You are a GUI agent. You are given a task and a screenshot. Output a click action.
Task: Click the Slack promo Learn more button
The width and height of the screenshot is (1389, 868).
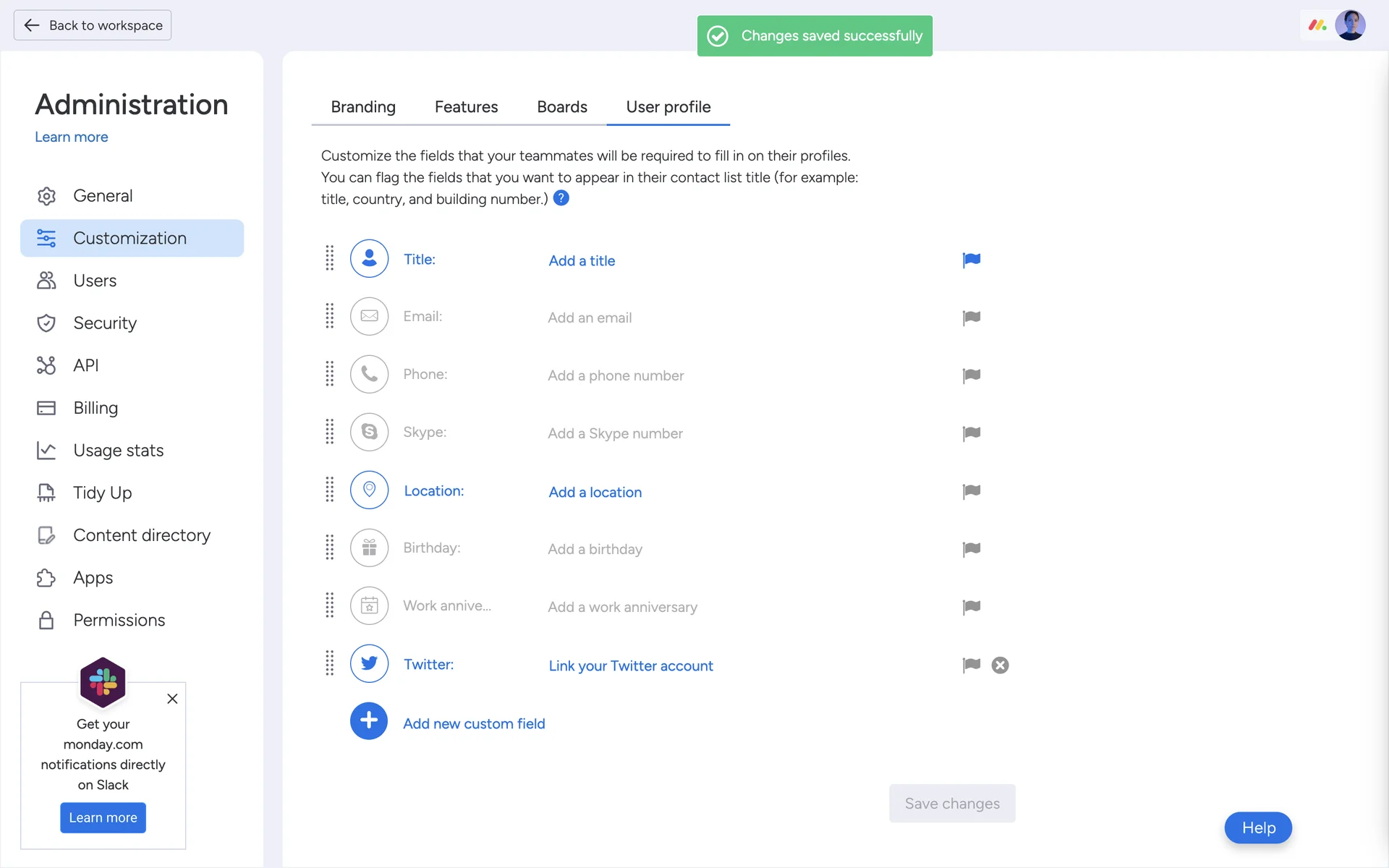pyautogui.click(x=103, y=817)
